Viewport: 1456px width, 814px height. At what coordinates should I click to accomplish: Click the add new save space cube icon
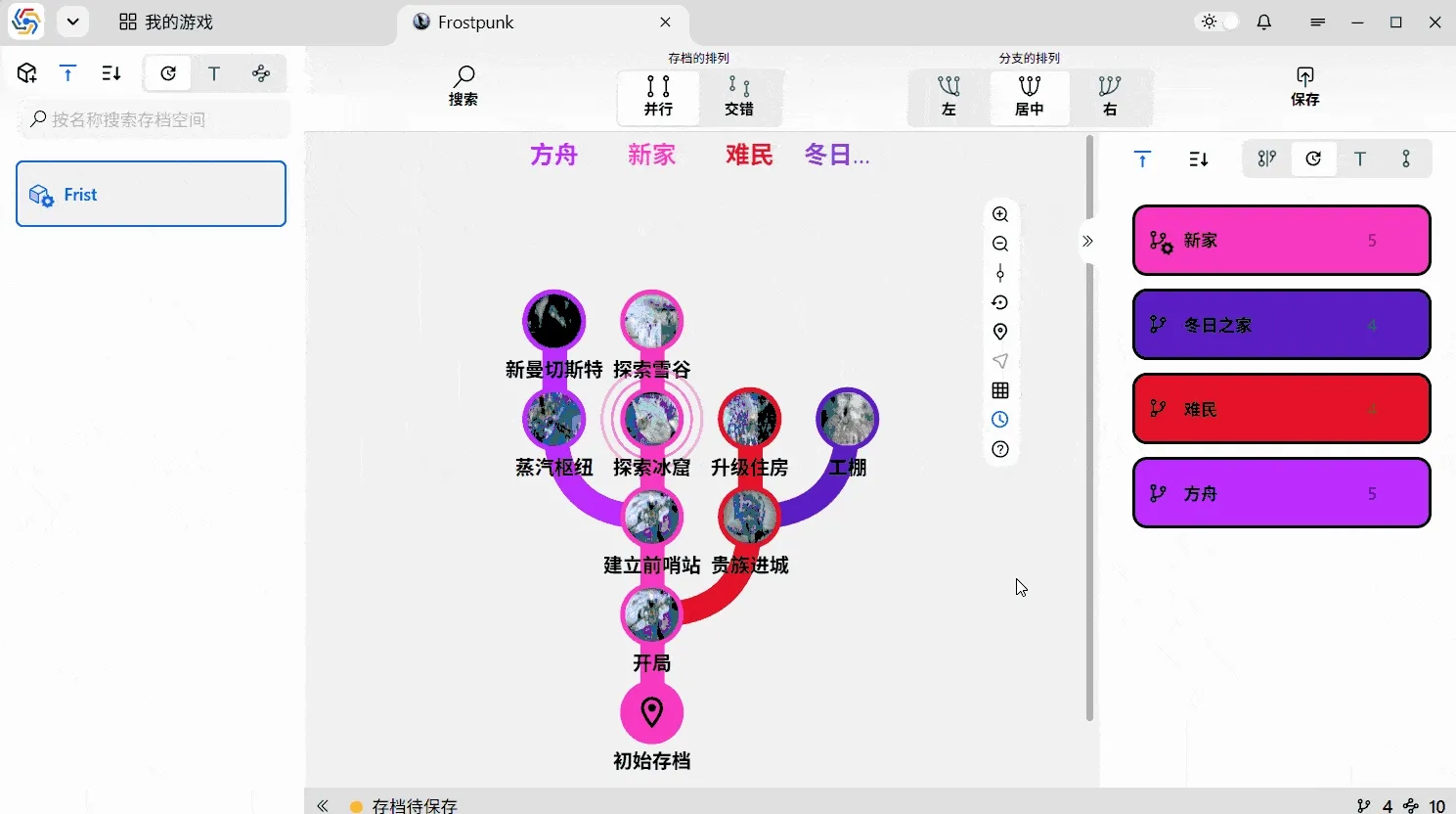(27, 73)
